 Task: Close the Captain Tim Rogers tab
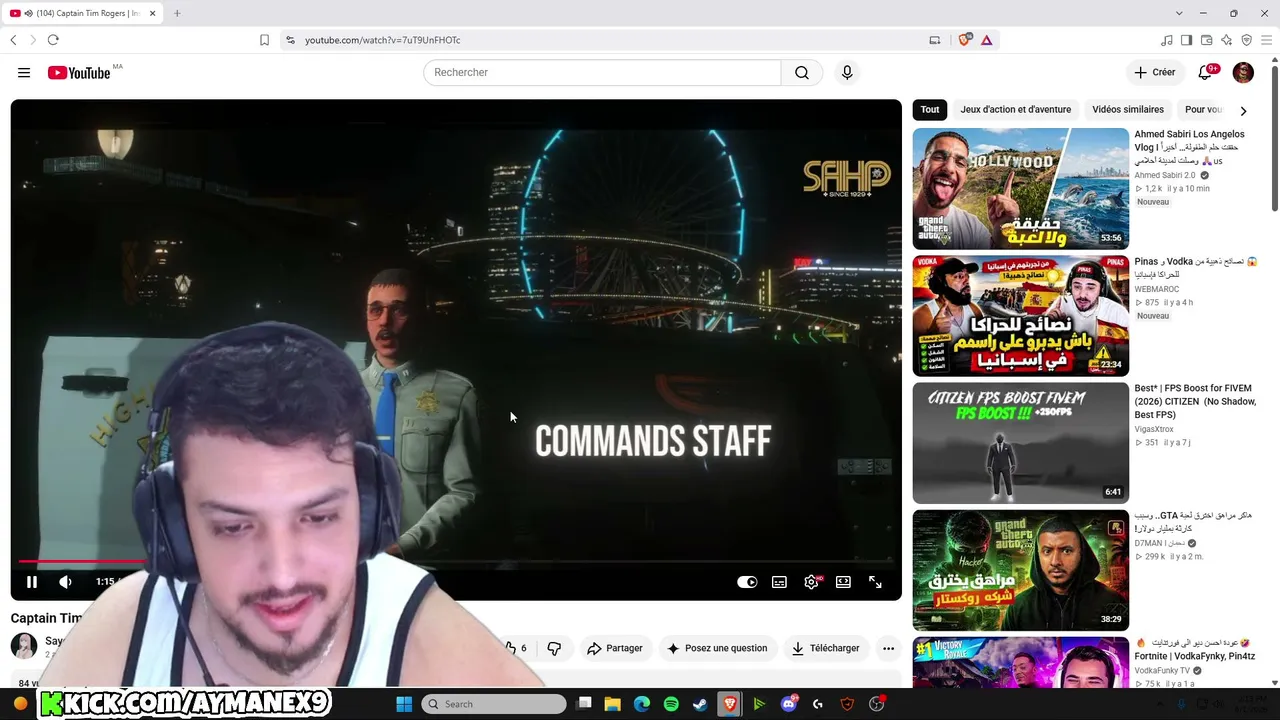153,13
